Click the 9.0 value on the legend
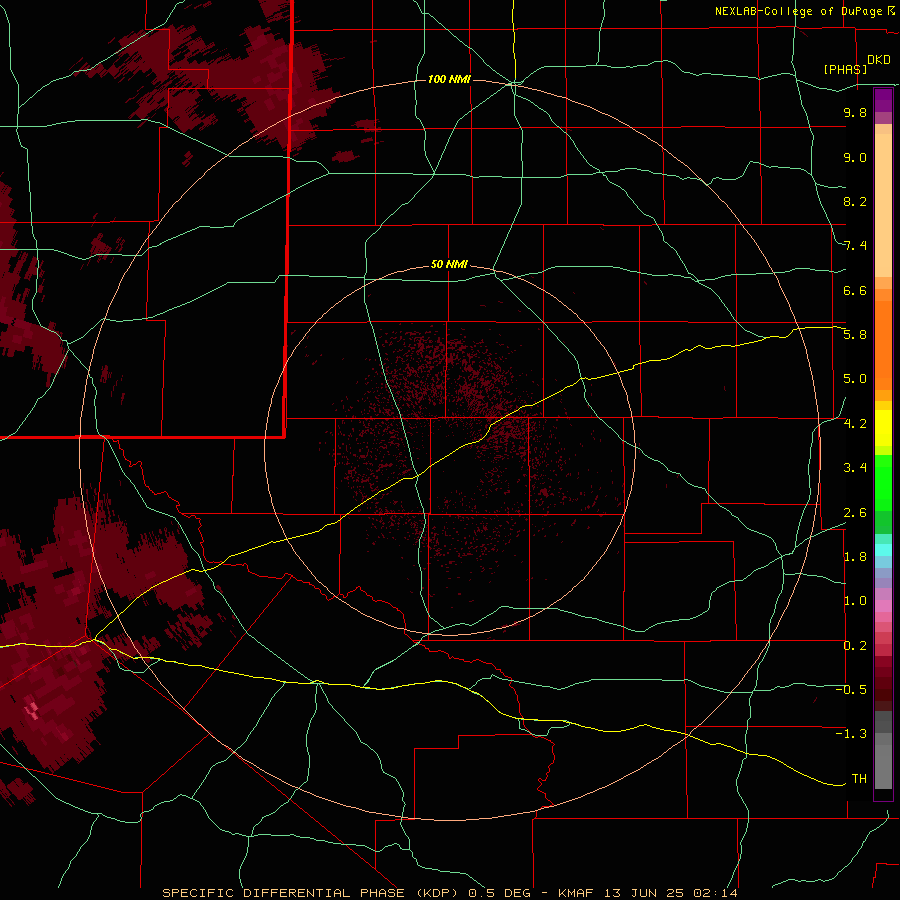 coord(855,157)
